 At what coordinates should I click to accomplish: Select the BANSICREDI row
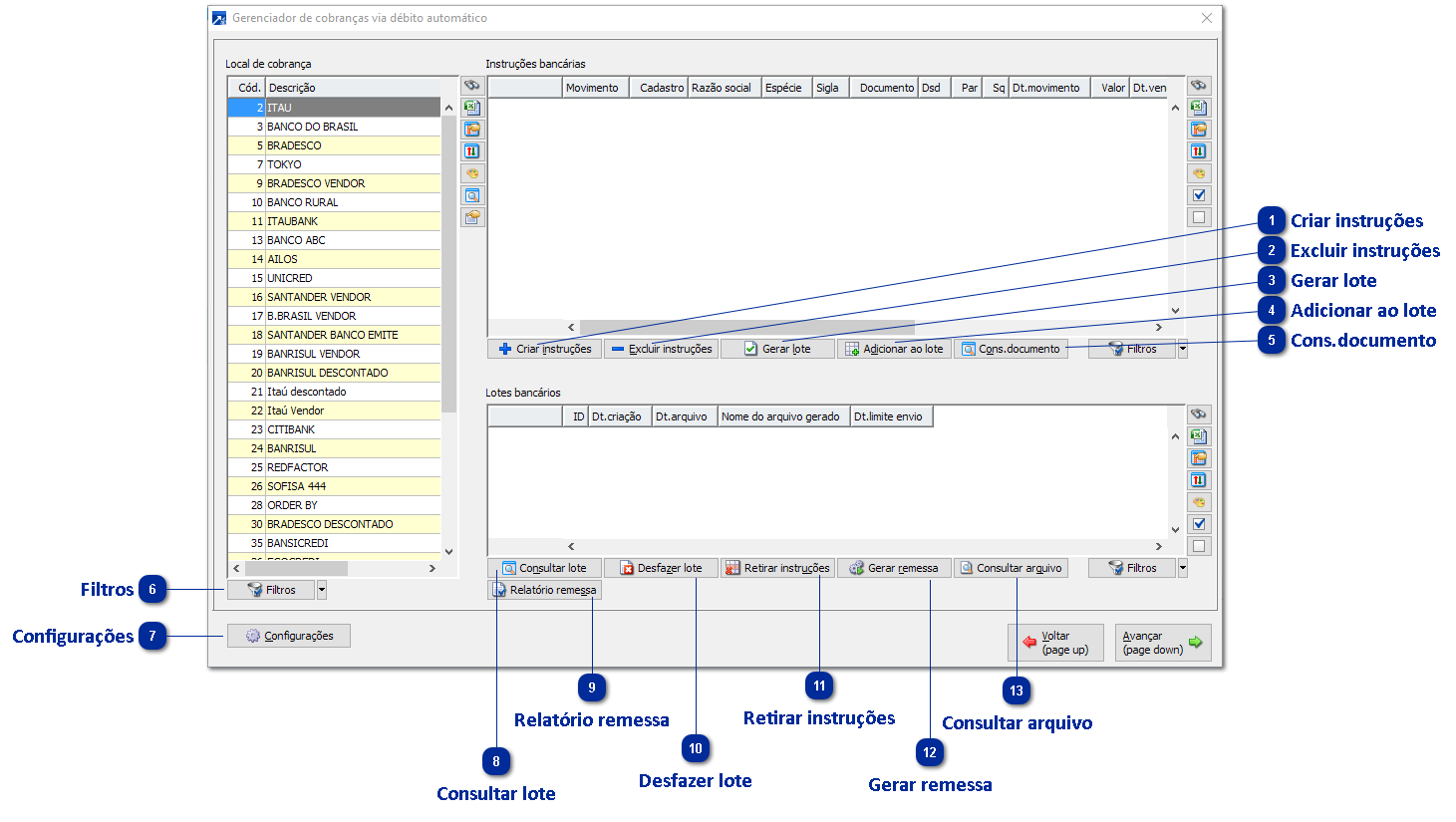pos(334,543)
